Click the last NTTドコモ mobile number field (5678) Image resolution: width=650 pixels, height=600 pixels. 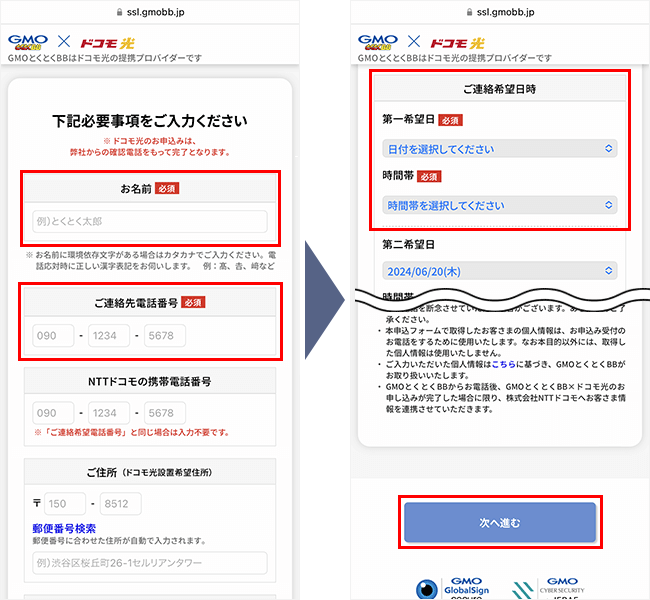[165, 413]
